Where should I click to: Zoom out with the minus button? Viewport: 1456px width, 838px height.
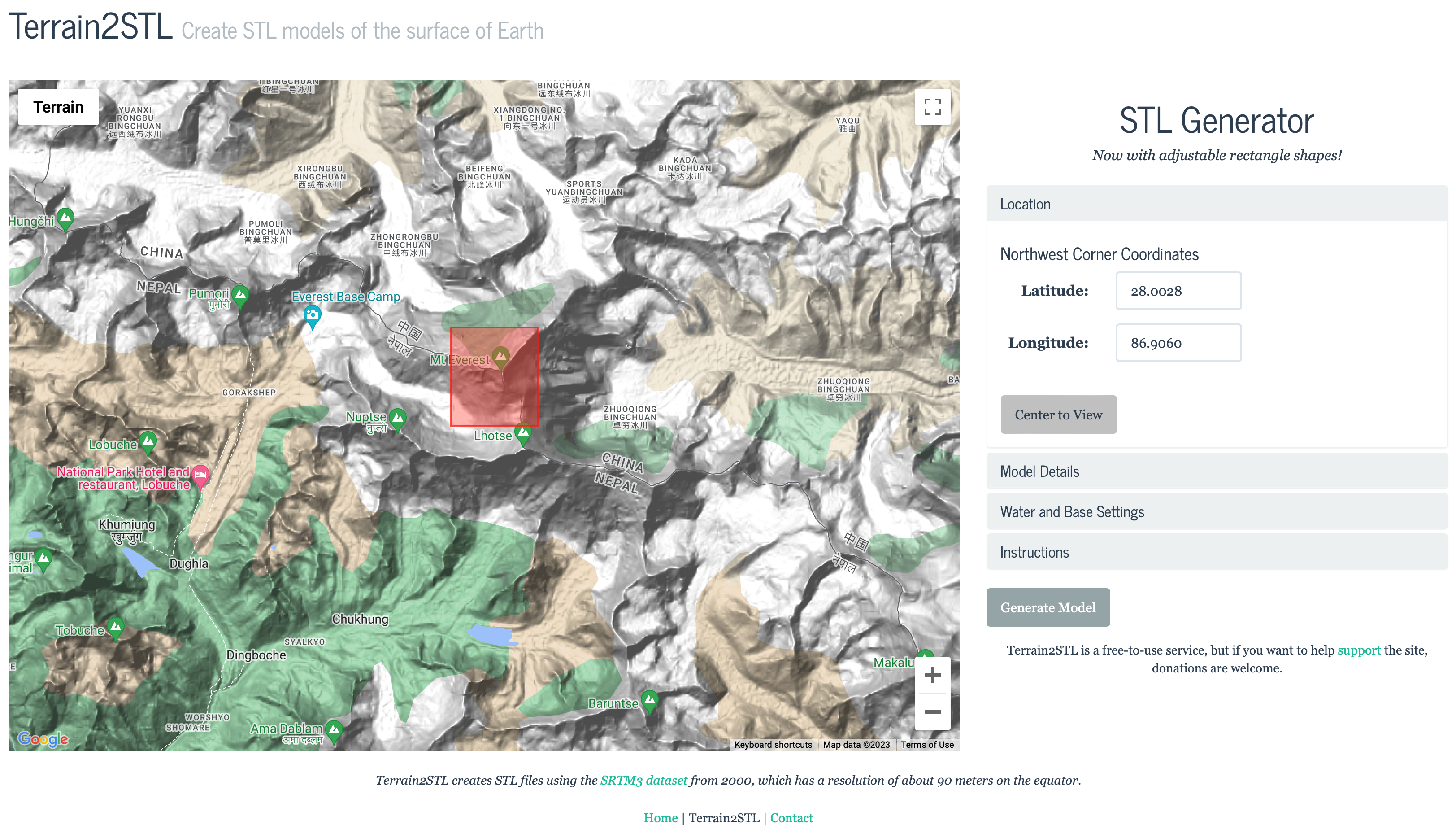coord(932,711)
